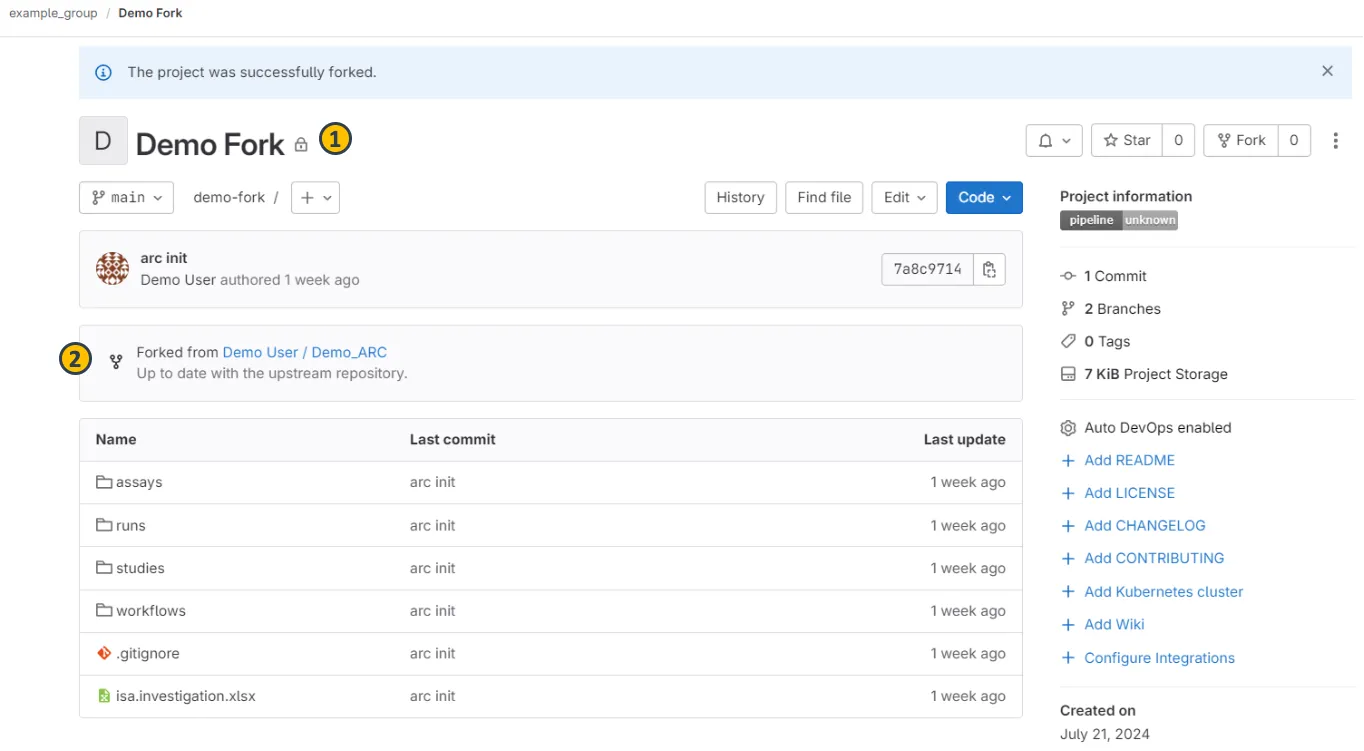The height and width of the screenshot is (751, 1364).
Task: Click Add README link
Action: pos(1129,460)
